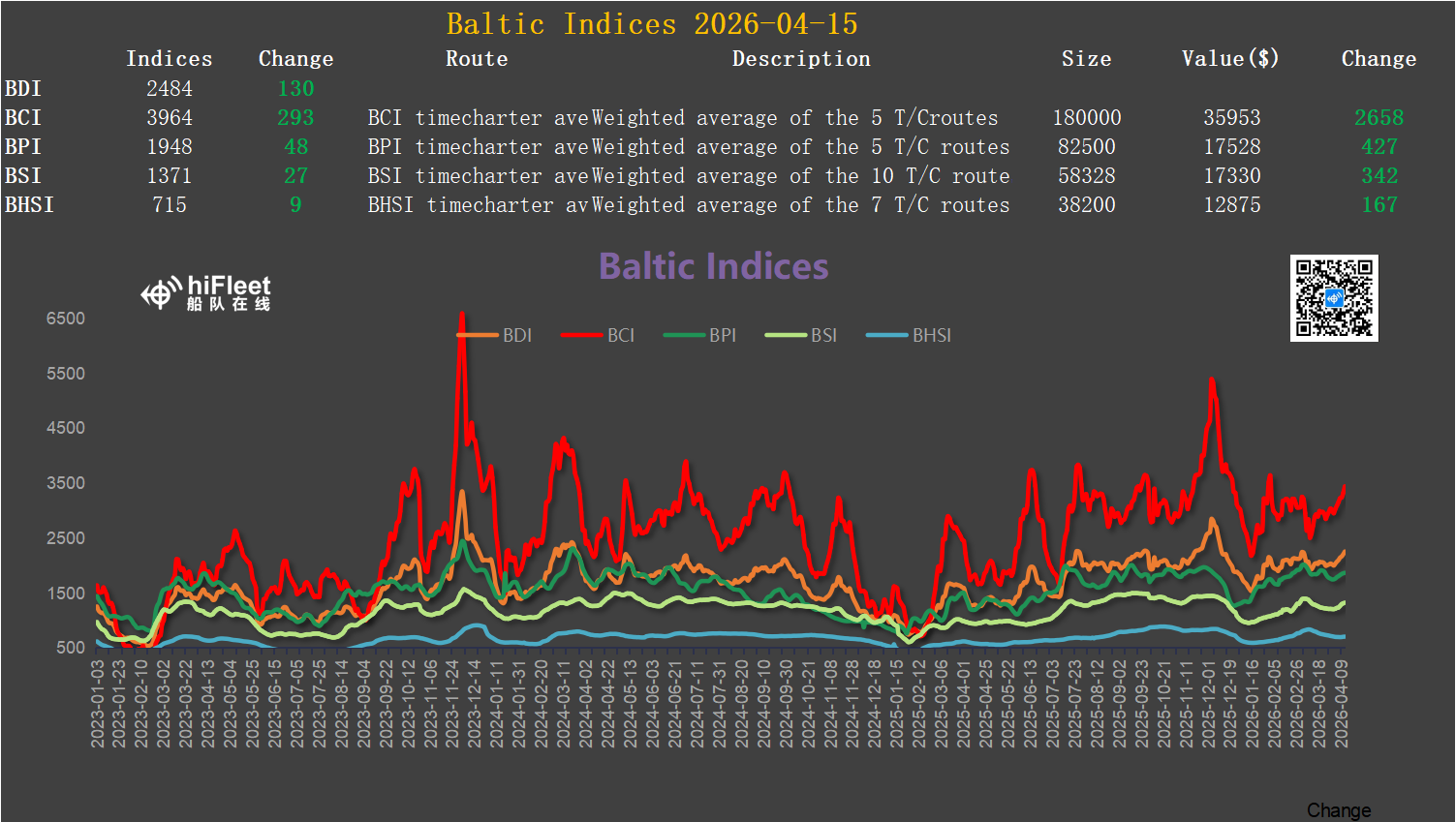Screen dimensions: 1456x822
Task: Toggle the BPI legend entry
Action: (700, 335)
